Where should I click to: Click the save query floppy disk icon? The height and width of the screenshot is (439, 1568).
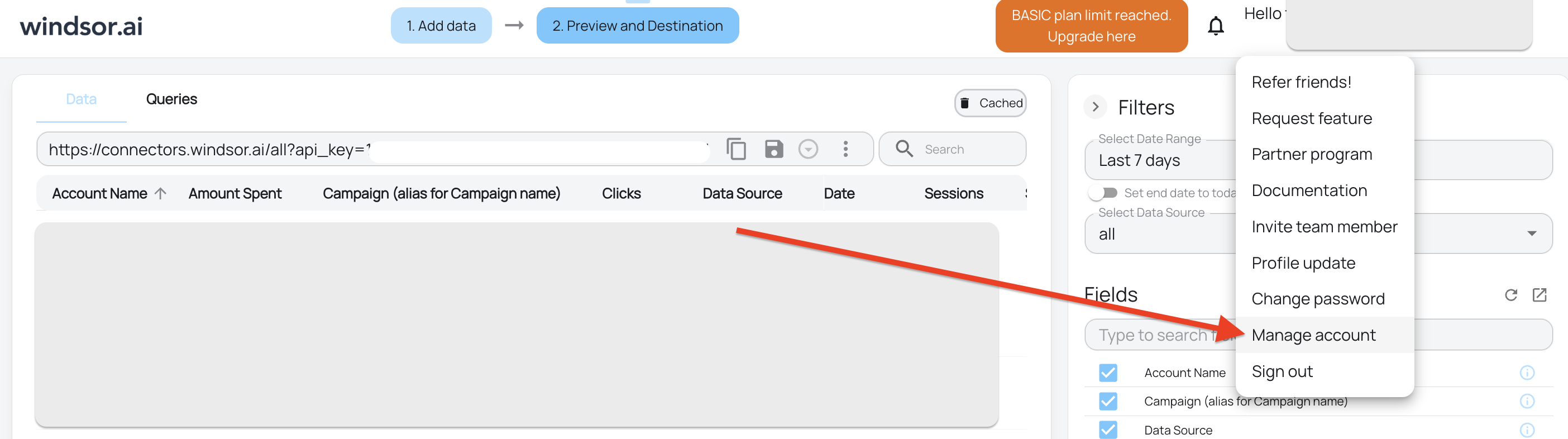773,149
